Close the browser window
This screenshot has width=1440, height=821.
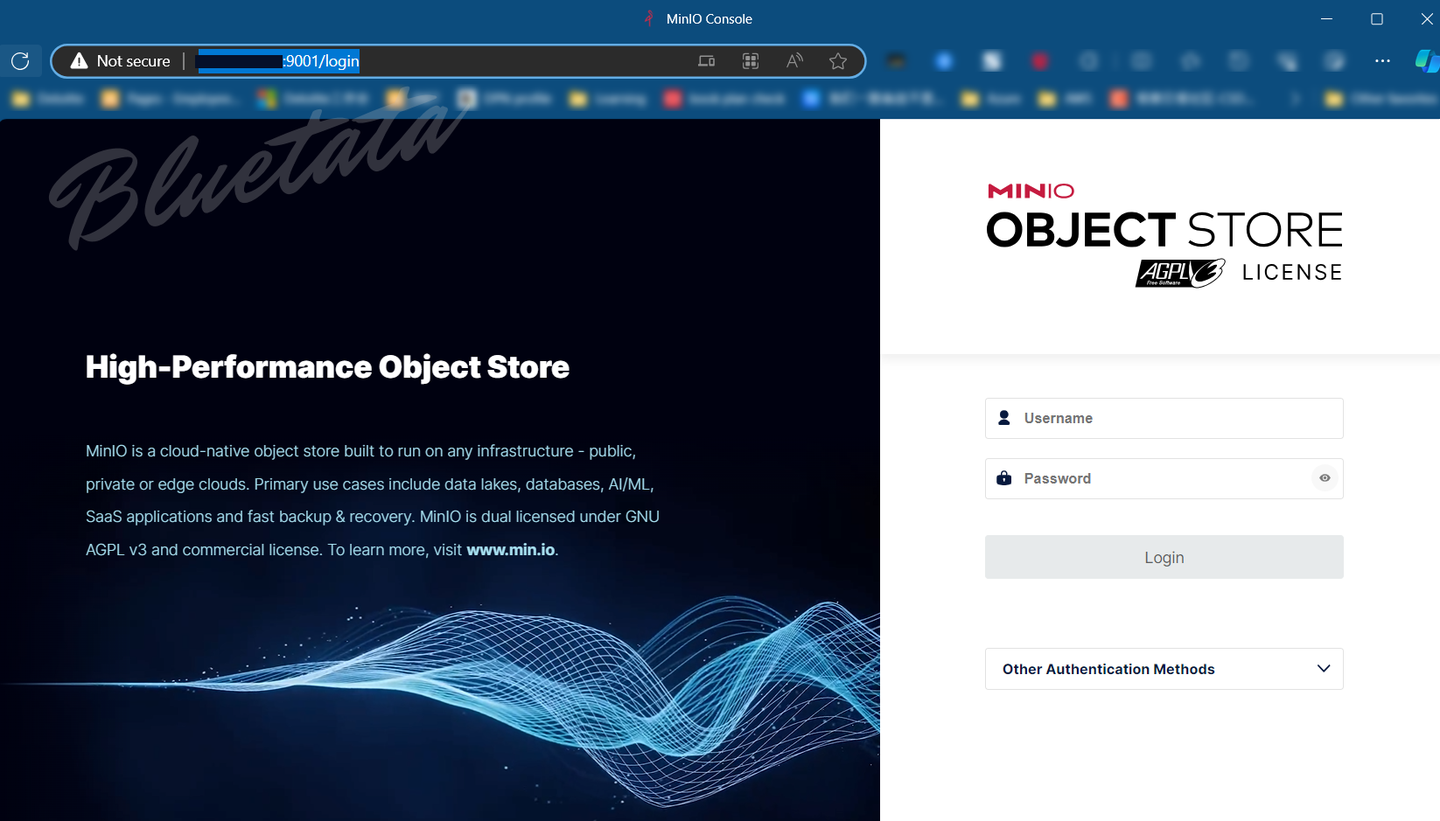(x=1425, y=19)
